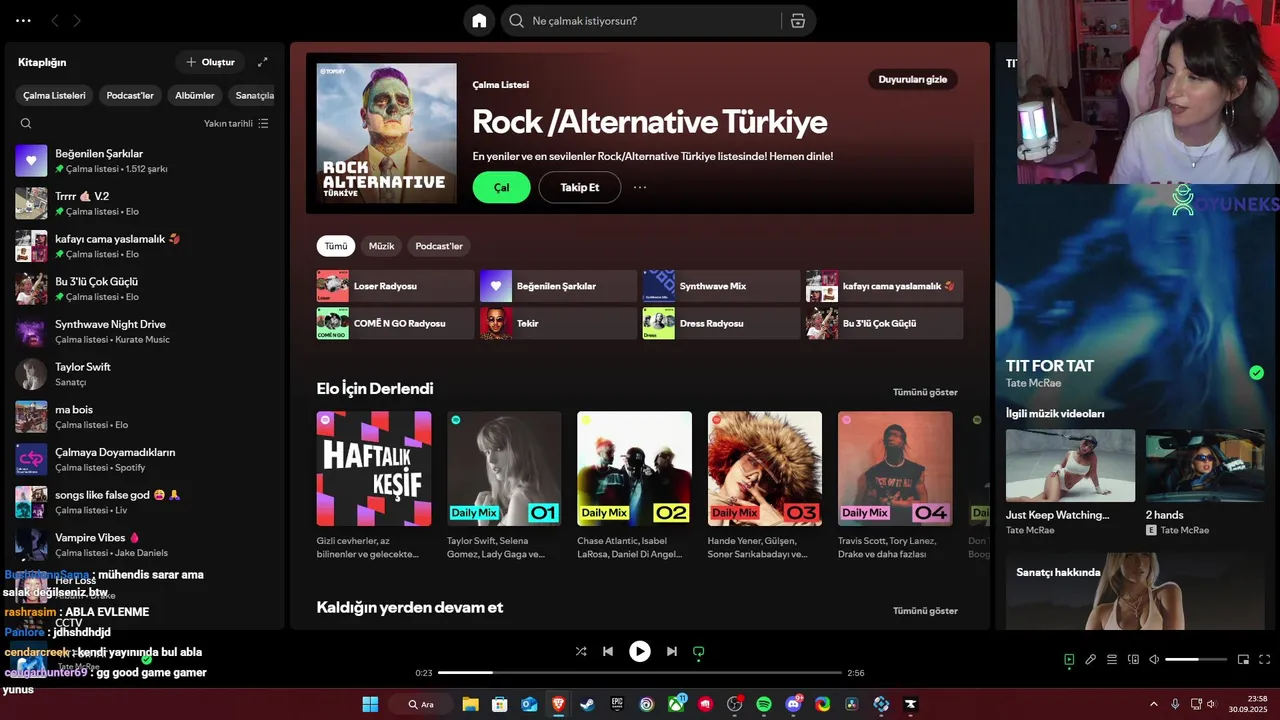
Task: Open Windows Start menu
Action: (370, 704)
